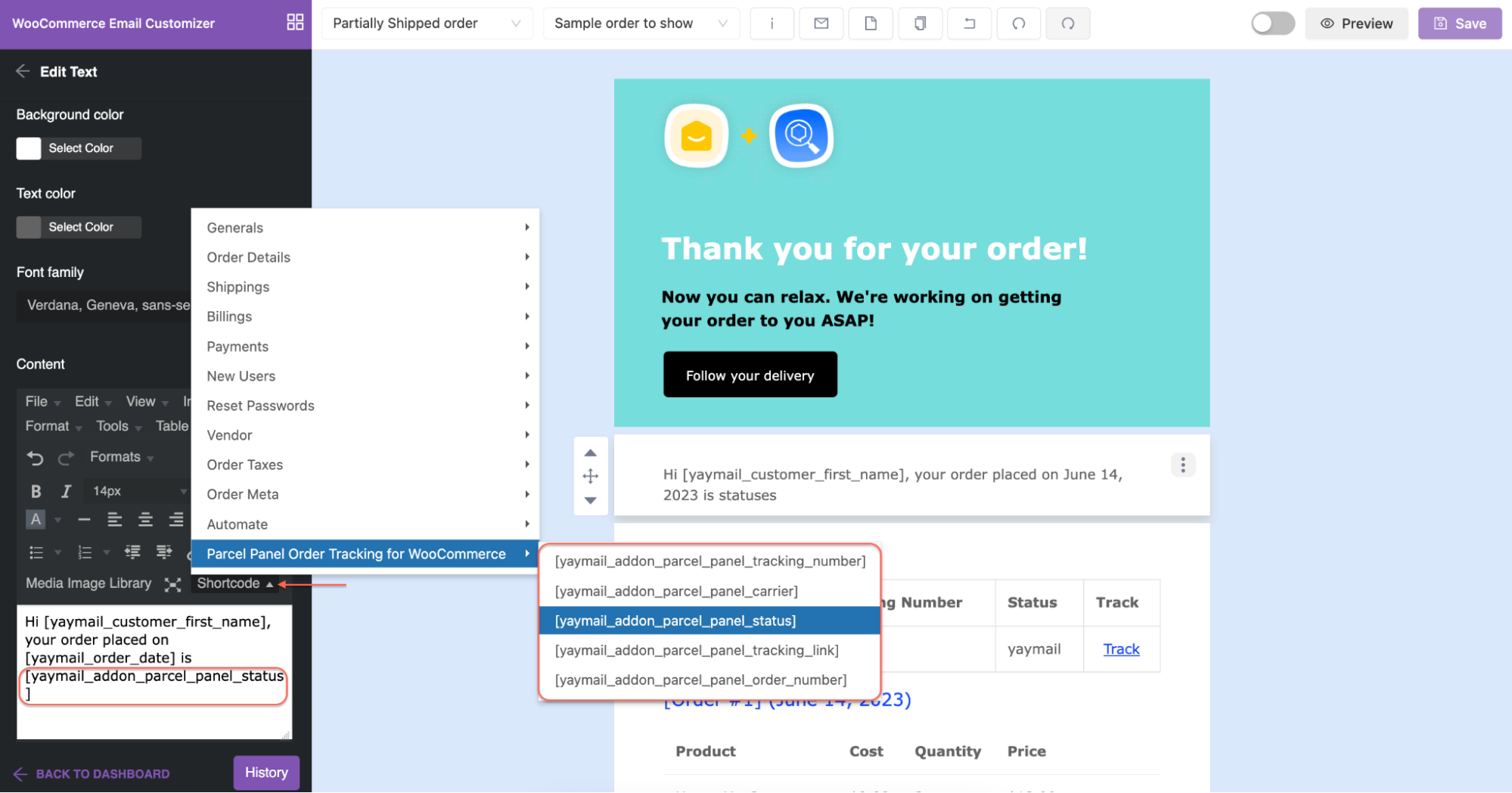
Task: Open the text color dropdown arrow
Action: tap(57, 520)
